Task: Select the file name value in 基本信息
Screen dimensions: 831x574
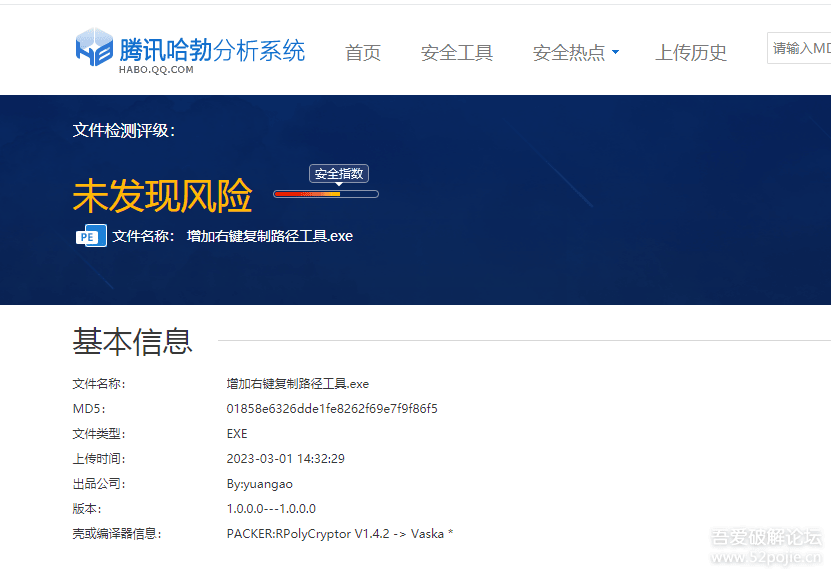Action: click(x=298, y=384)
